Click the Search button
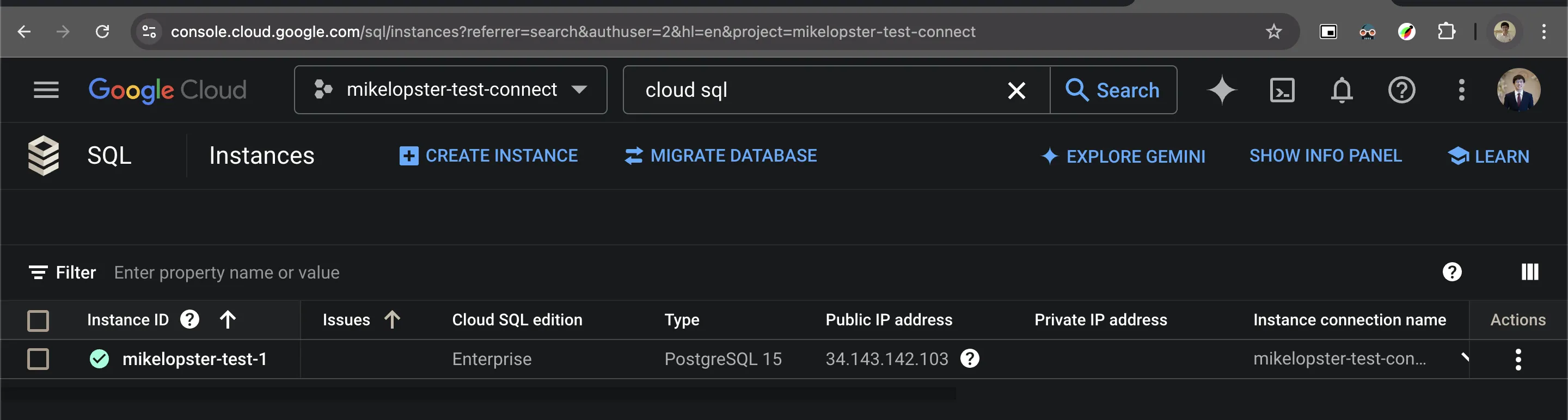The image size is (1568, 420). (x=1113, y=90)
